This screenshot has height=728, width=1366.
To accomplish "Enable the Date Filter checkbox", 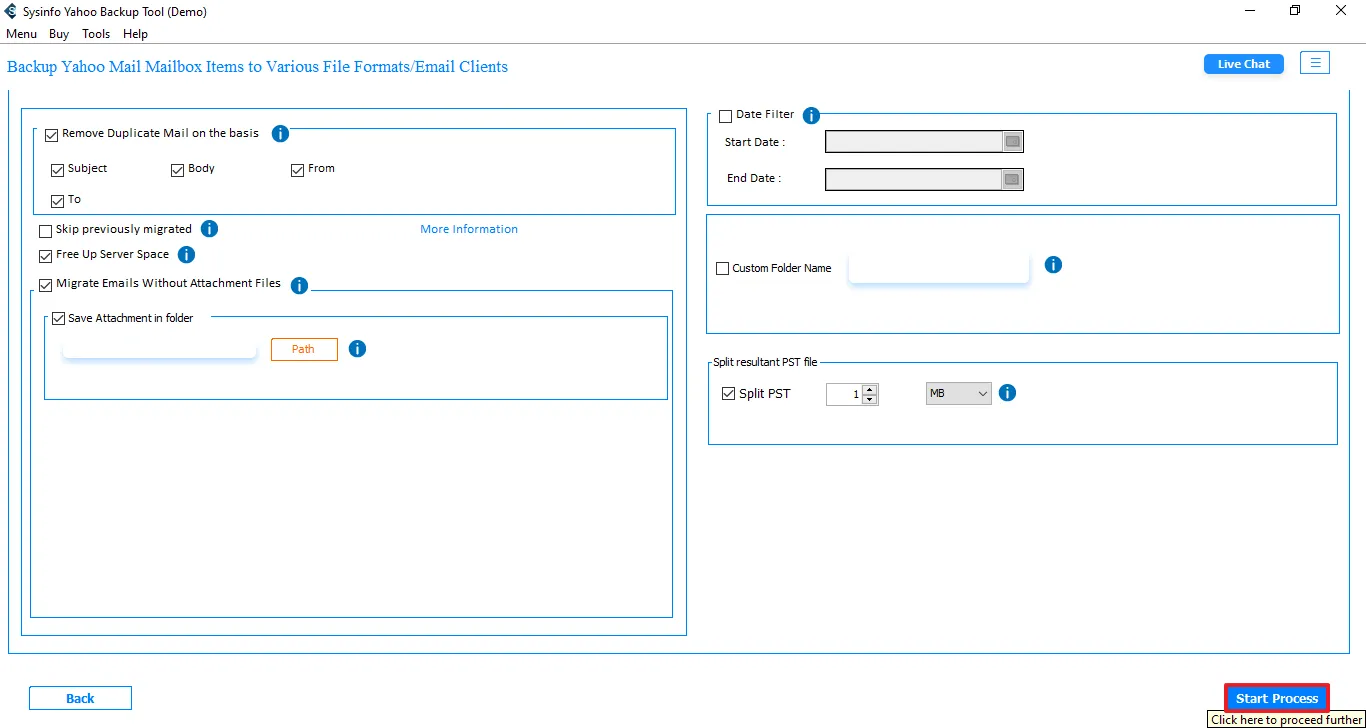I will tap(725, 117).
